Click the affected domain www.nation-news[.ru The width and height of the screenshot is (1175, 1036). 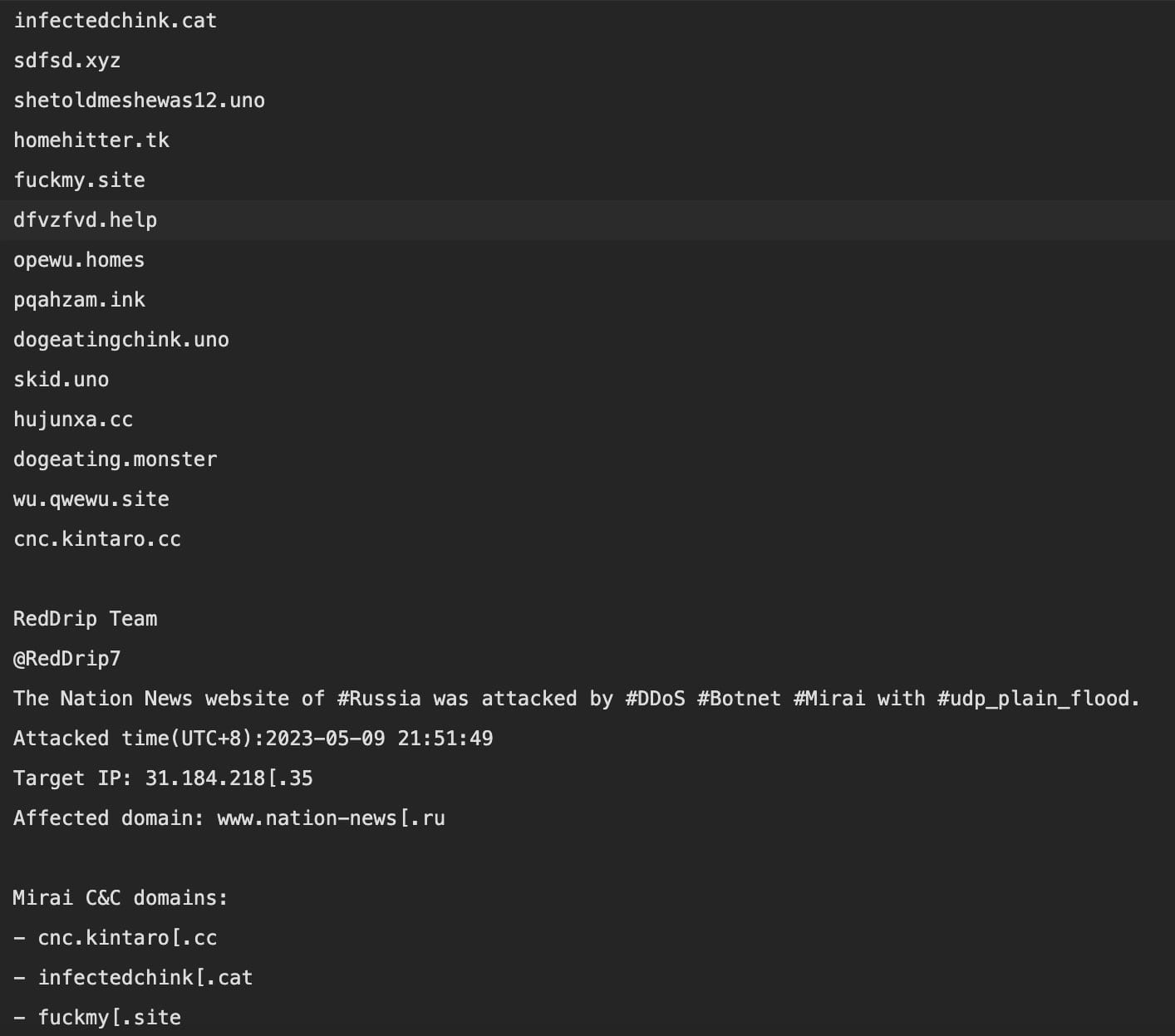tap(331, 818)
